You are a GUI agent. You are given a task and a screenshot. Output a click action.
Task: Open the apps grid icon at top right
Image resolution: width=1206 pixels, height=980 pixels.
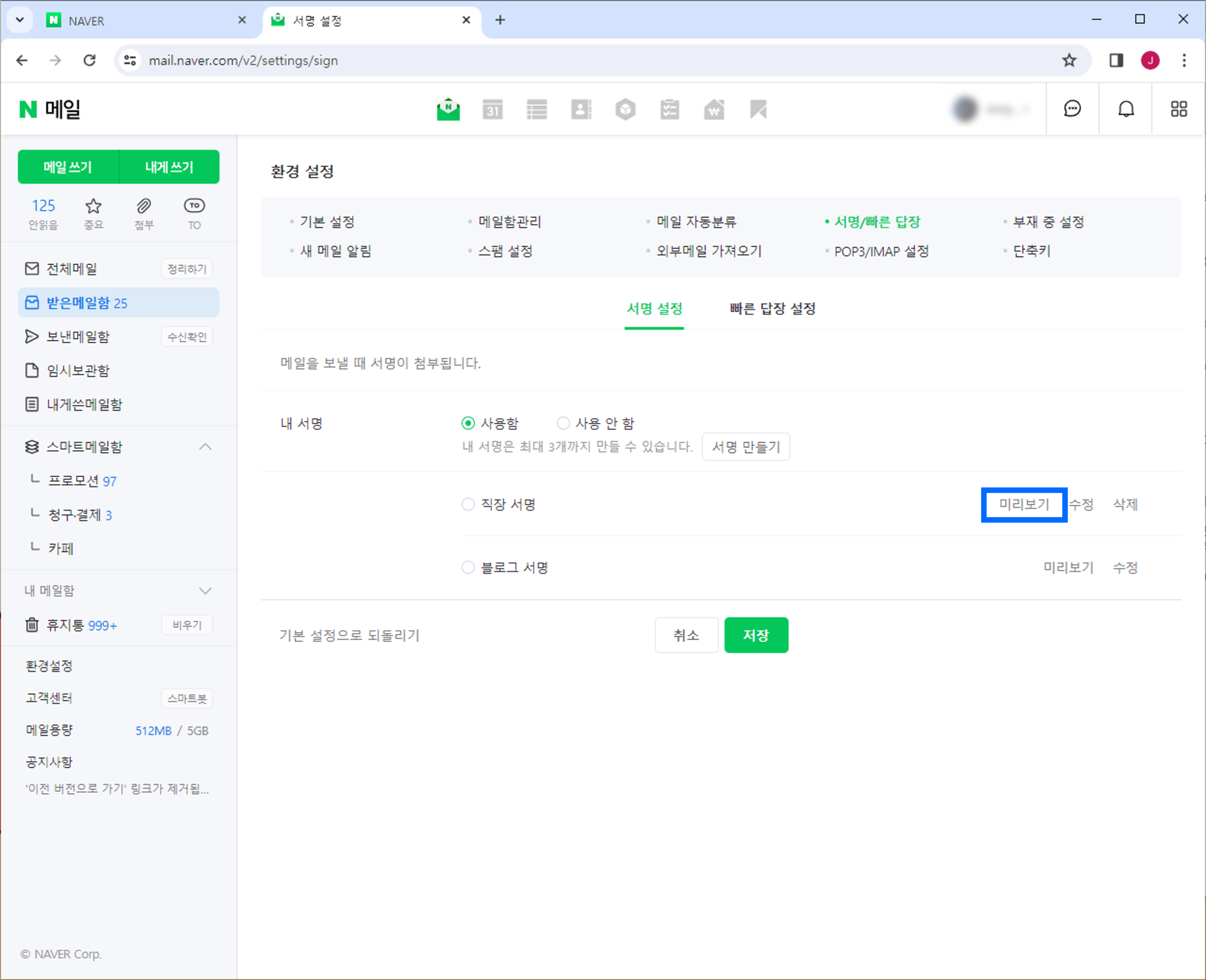click(x=1178, y=109)
